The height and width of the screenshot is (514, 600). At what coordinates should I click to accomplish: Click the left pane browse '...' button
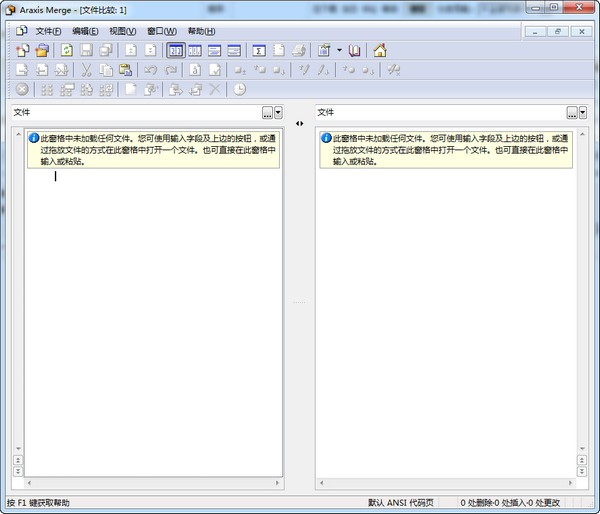(x=267, y=113)
